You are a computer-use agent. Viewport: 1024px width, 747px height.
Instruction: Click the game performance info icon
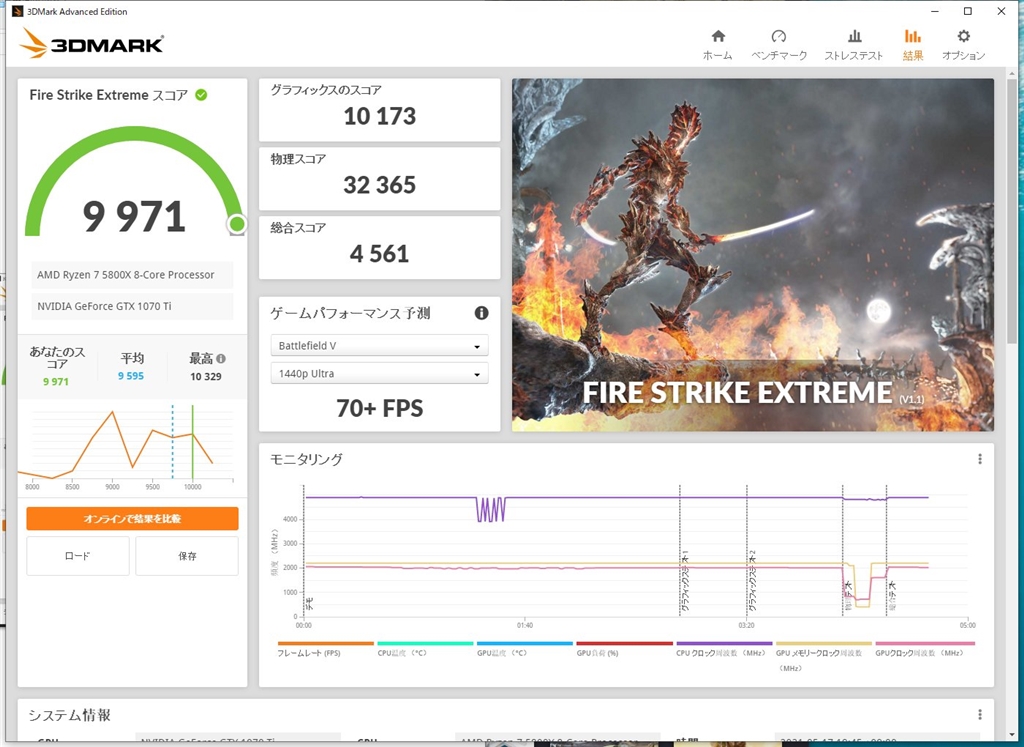481,313
